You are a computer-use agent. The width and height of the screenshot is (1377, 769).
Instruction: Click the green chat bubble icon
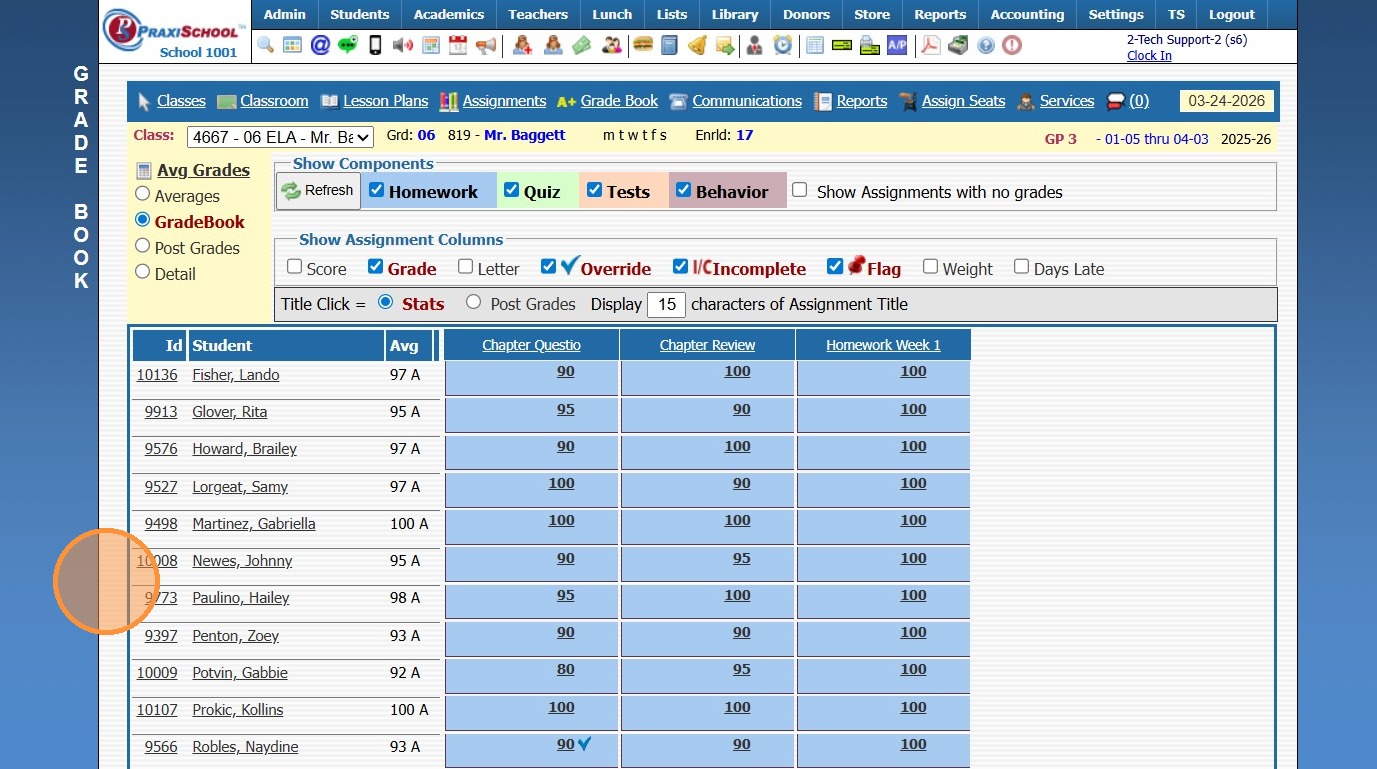[348, 45]
